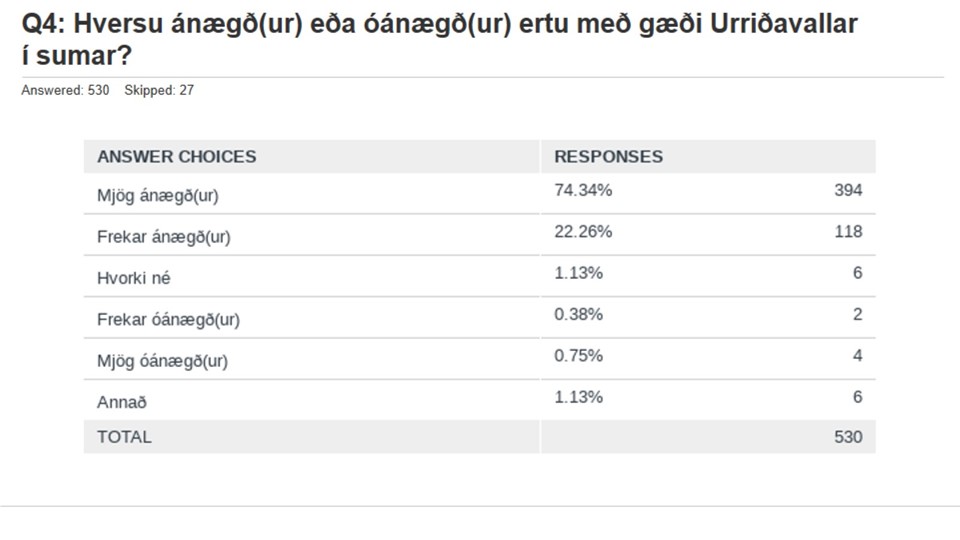Click the Frekar óánægð(ur) answer row
The image size is (960, 540).
click(479, 318)
